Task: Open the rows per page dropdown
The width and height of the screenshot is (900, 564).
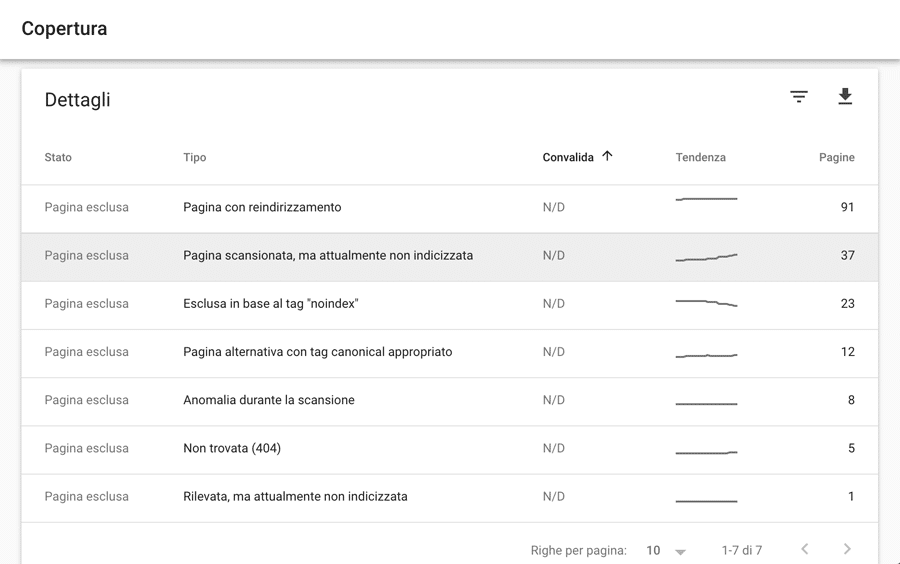Action: click(666, 550)
